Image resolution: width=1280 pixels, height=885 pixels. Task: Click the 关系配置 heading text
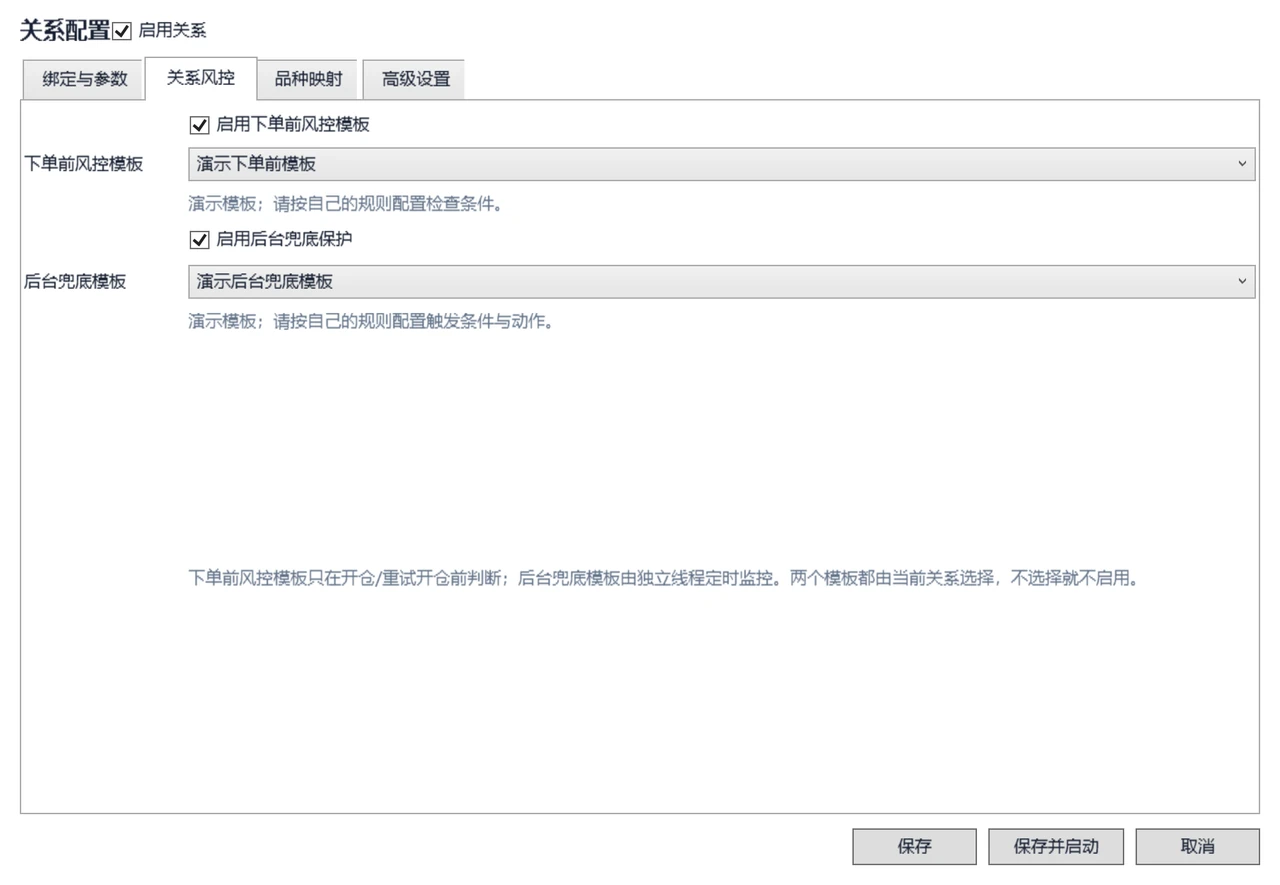tap(65, 31)
